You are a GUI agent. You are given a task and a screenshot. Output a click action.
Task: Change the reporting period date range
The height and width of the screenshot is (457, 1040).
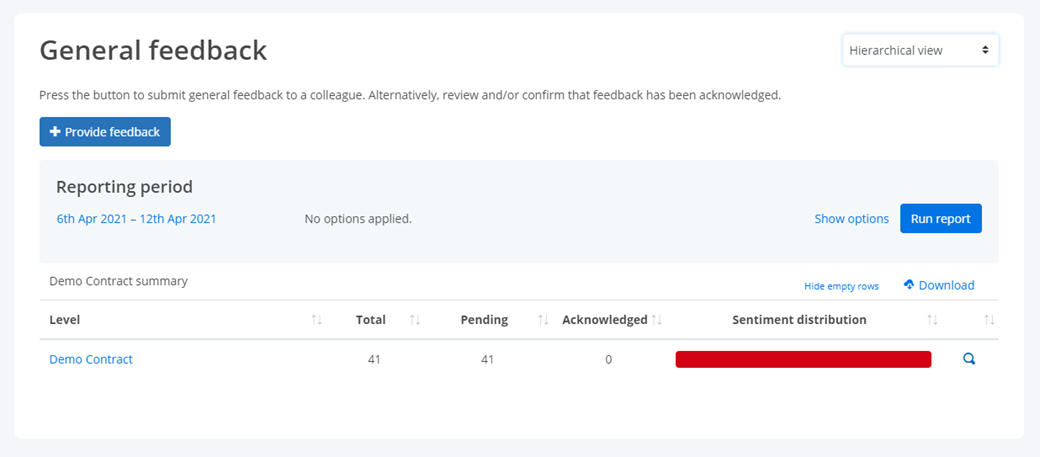(x=136, y=219)
